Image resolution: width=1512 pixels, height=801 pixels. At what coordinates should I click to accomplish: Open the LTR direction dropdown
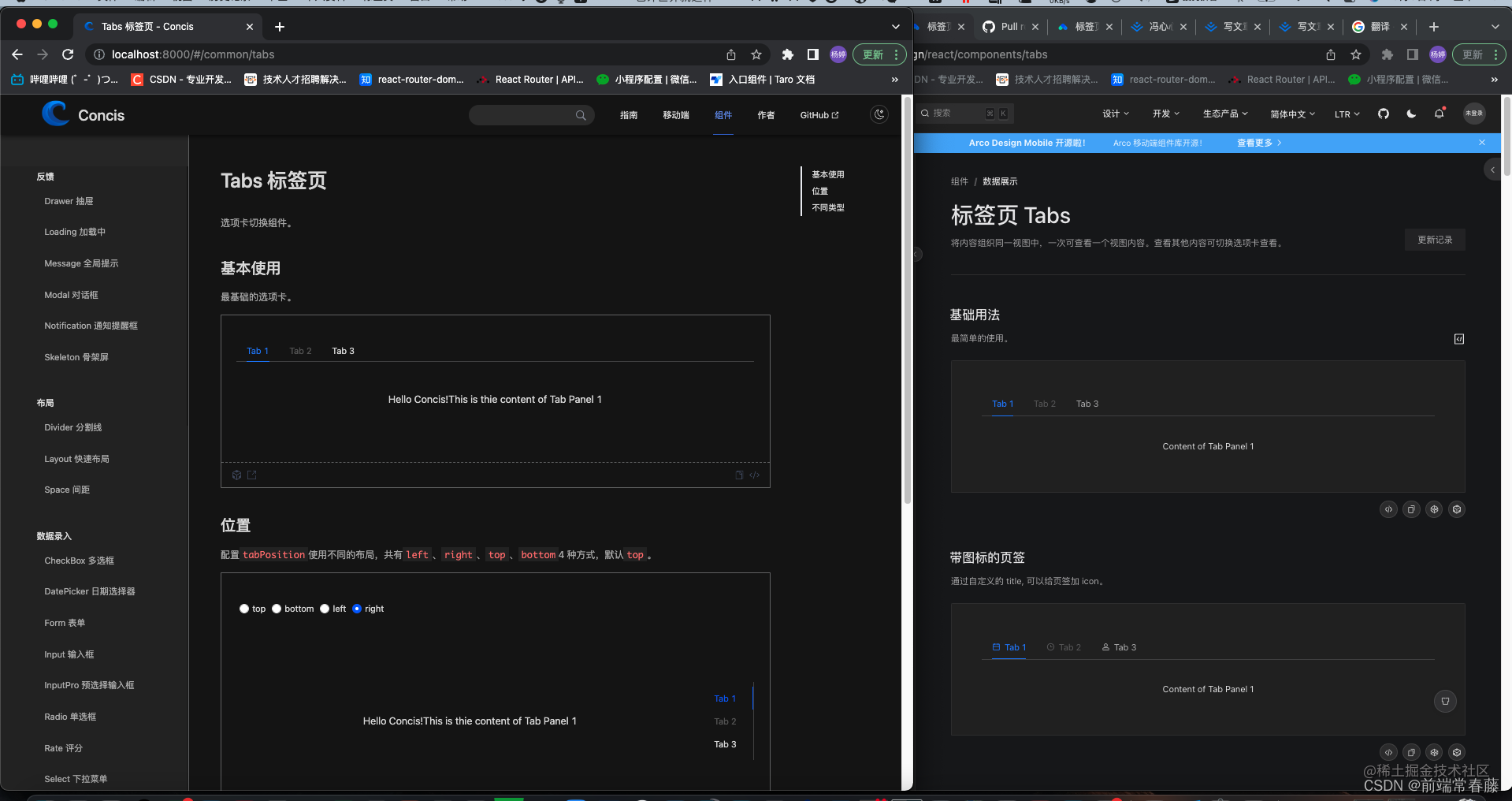click(x=1346, y=114)
